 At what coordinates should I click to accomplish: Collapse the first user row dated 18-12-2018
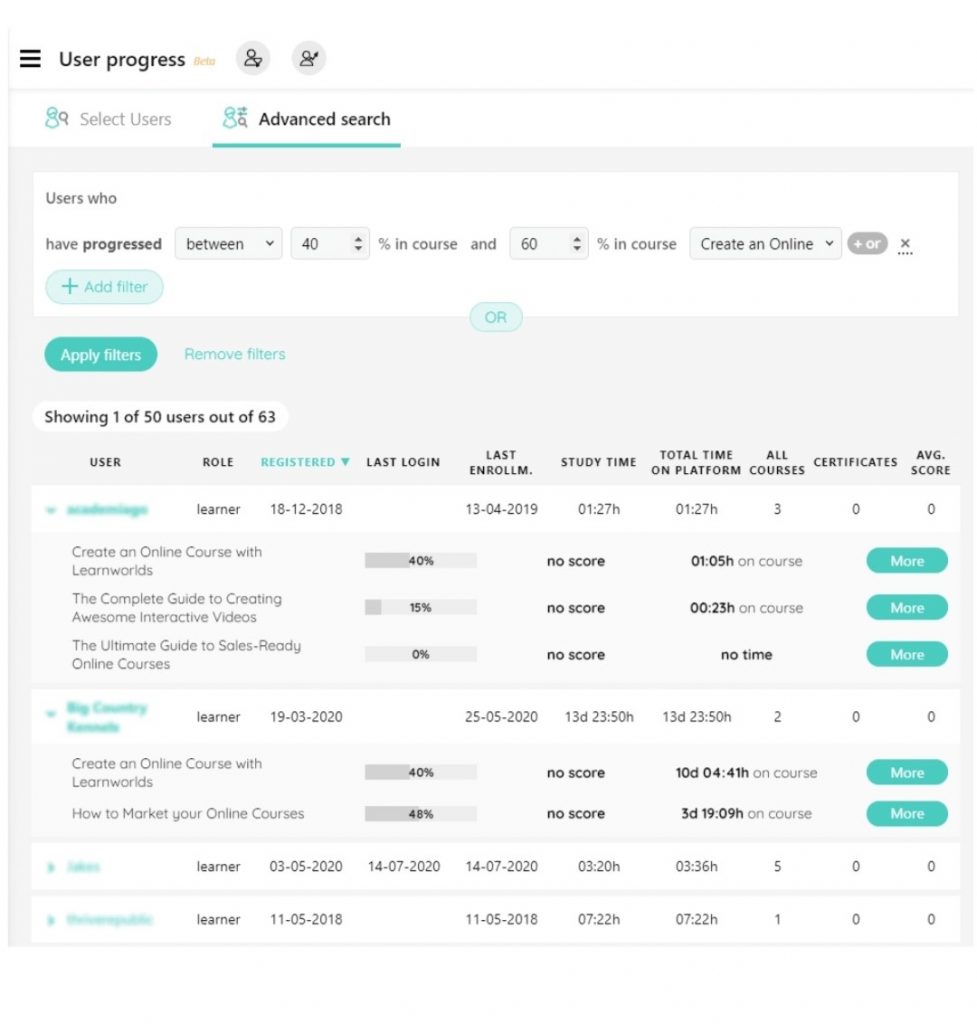[x=50, y=510]
